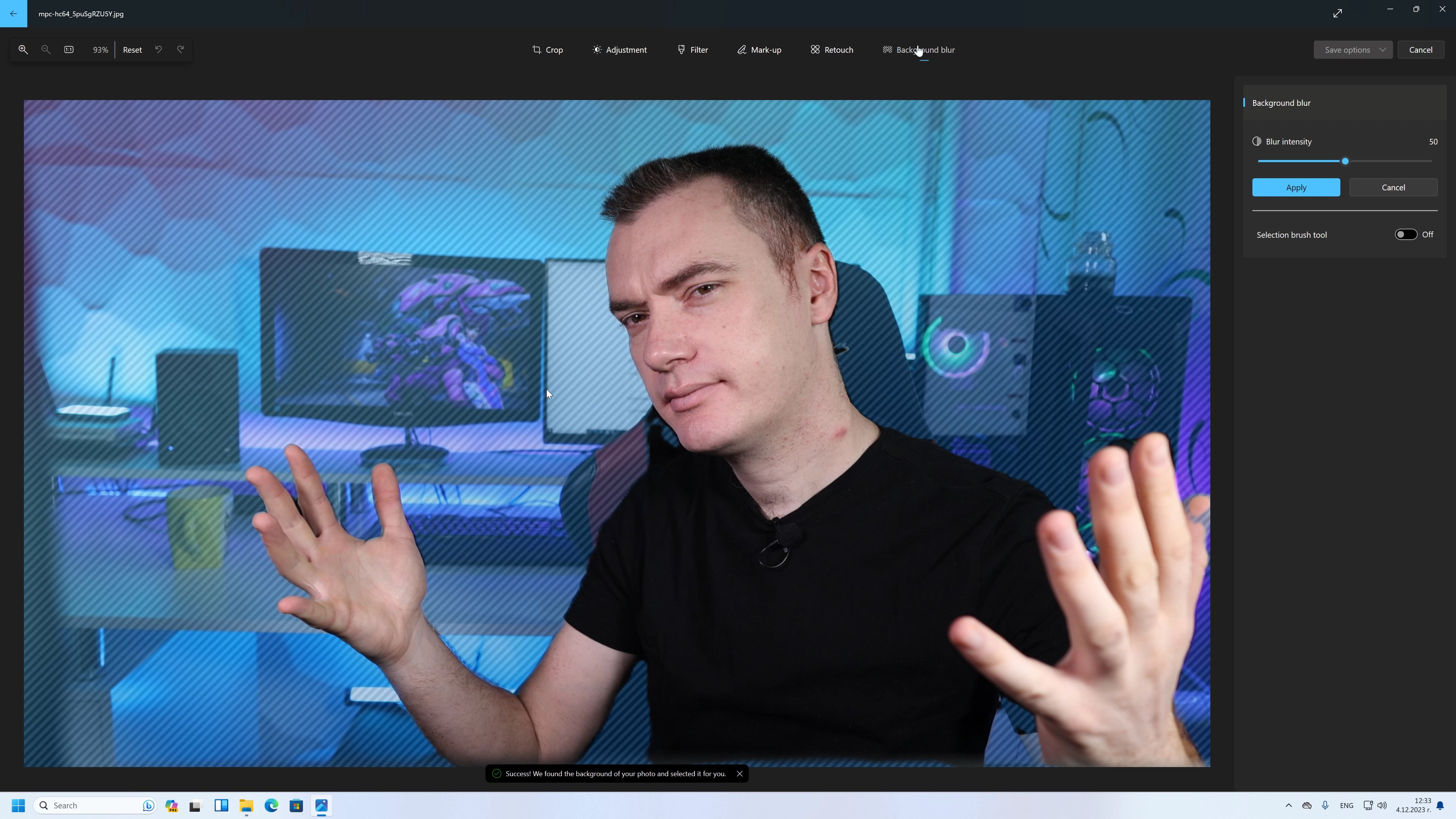Image resolution: width=1456 pixels, height=819 pixels.
Task: Open Bing chat icon in search box
Action: 148,805
